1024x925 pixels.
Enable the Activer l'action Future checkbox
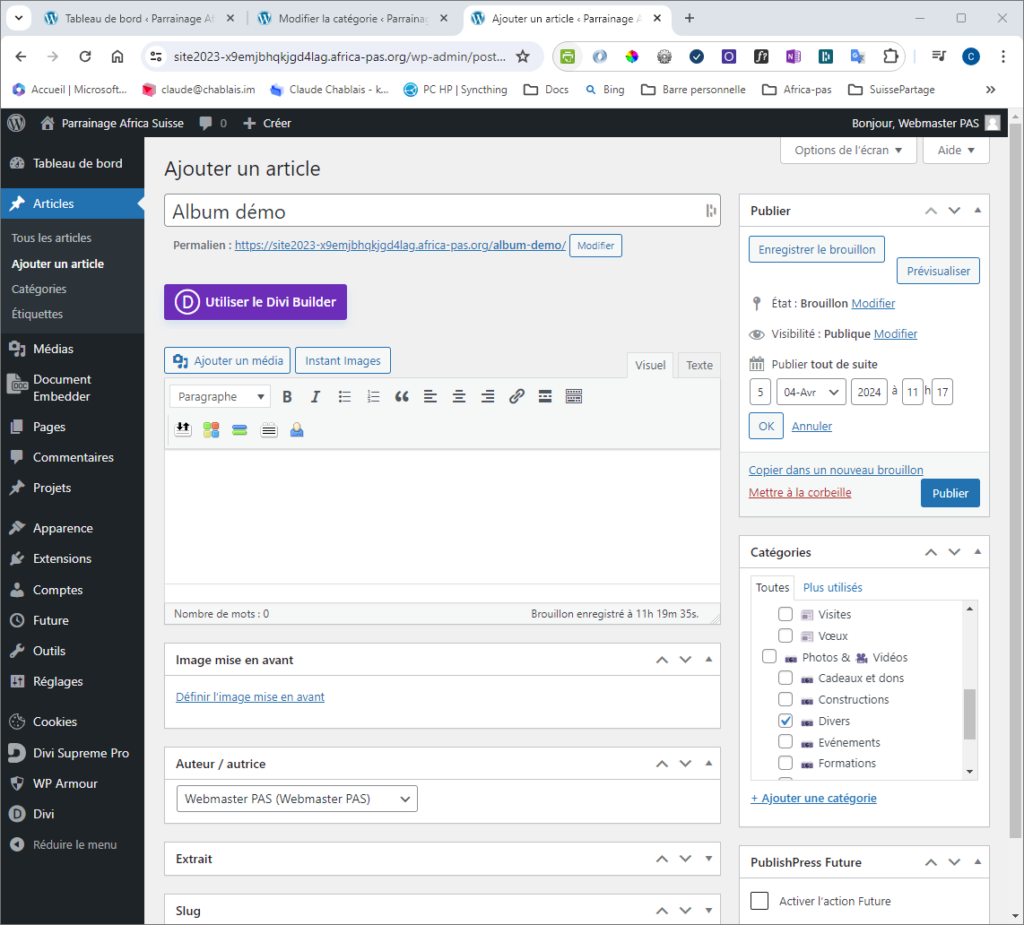pos(760,901)
